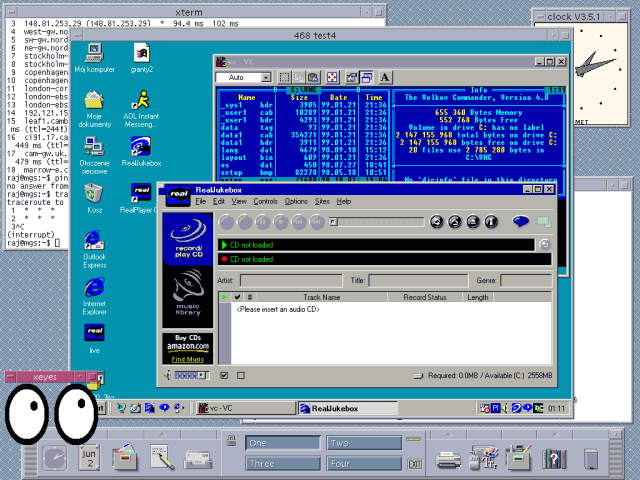The image size is (640, 480).
Task: Open Options menu in RealJukebox
Action: (x=296, y=201)
